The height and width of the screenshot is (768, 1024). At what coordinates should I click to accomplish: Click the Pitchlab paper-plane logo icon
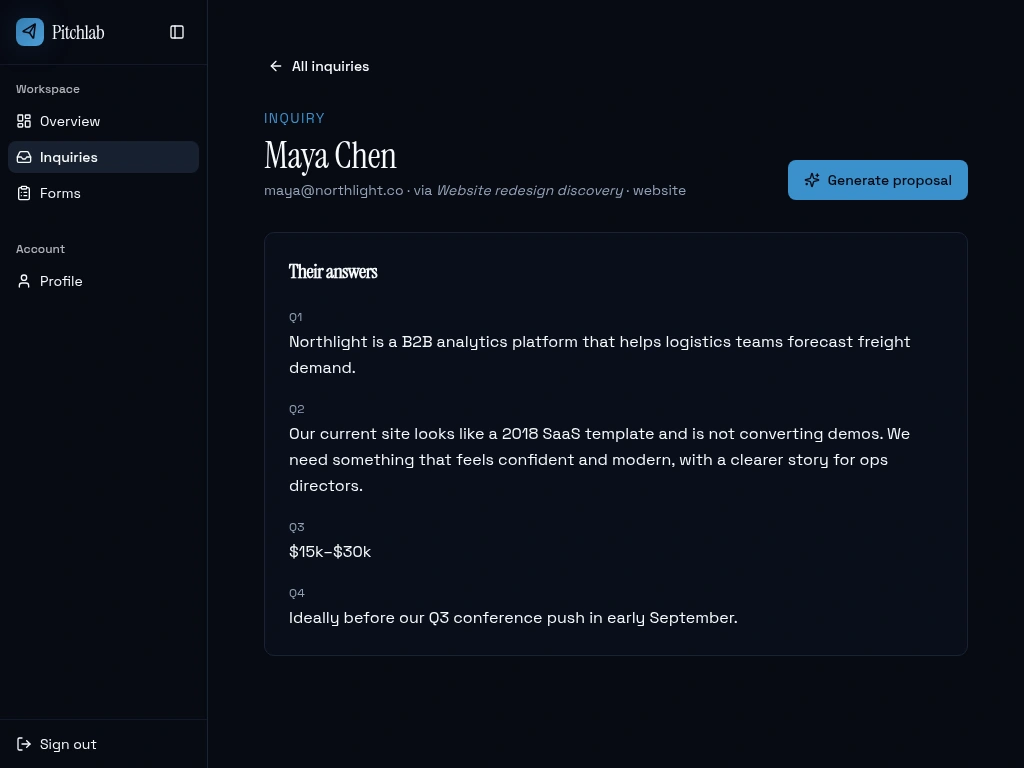coord(30,32)
